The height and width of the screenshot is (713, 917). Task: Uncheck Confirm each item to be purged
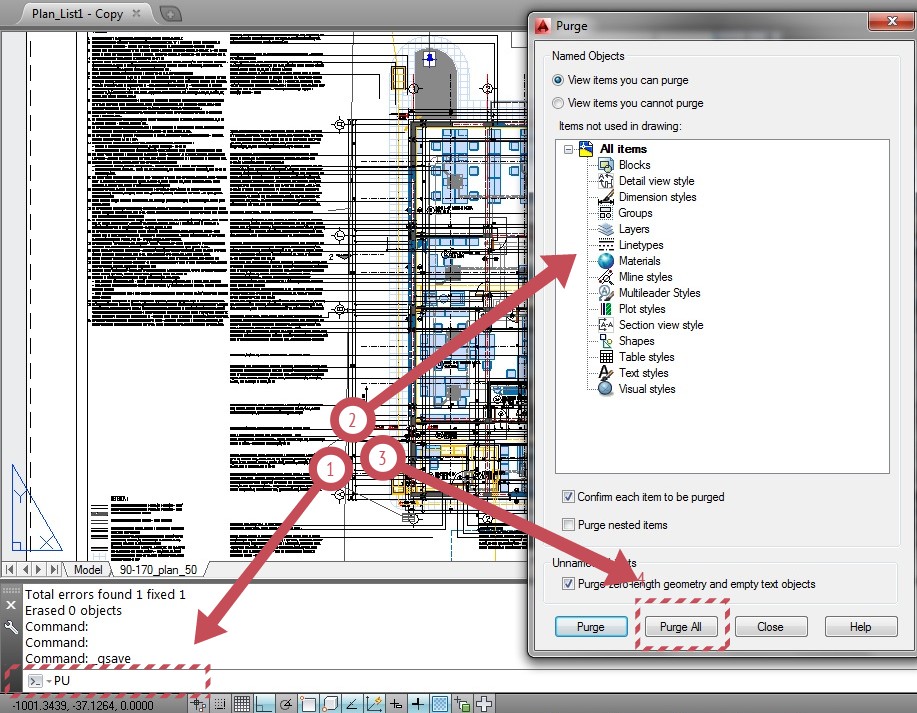[568, 497]
